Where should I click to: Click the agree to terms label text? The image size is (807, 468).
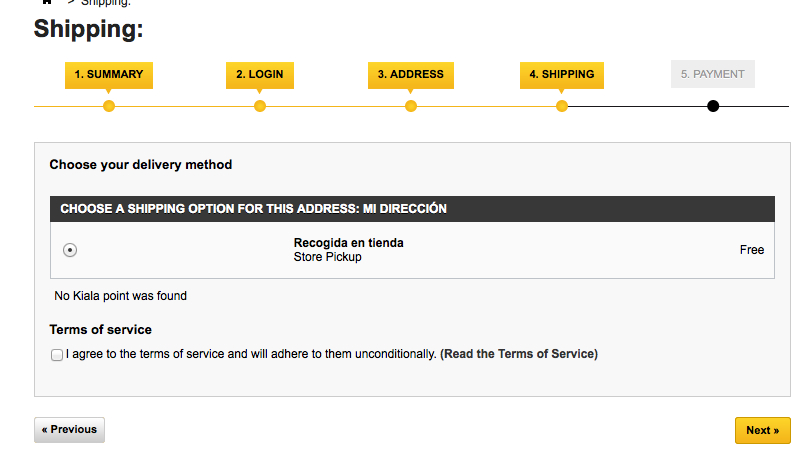pyautogui.click(x=251, y=354)
